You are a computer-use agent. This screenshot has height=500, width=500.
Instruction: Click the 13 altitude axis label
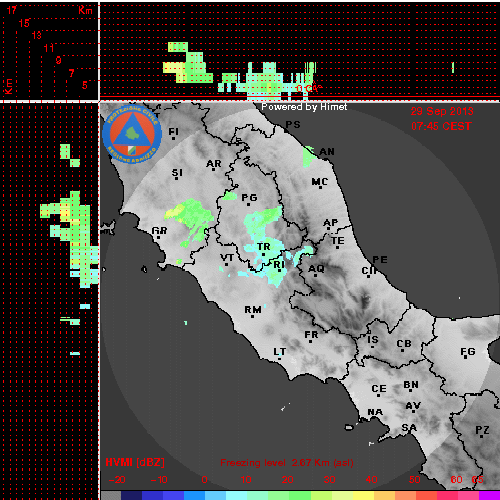[37, 35]
